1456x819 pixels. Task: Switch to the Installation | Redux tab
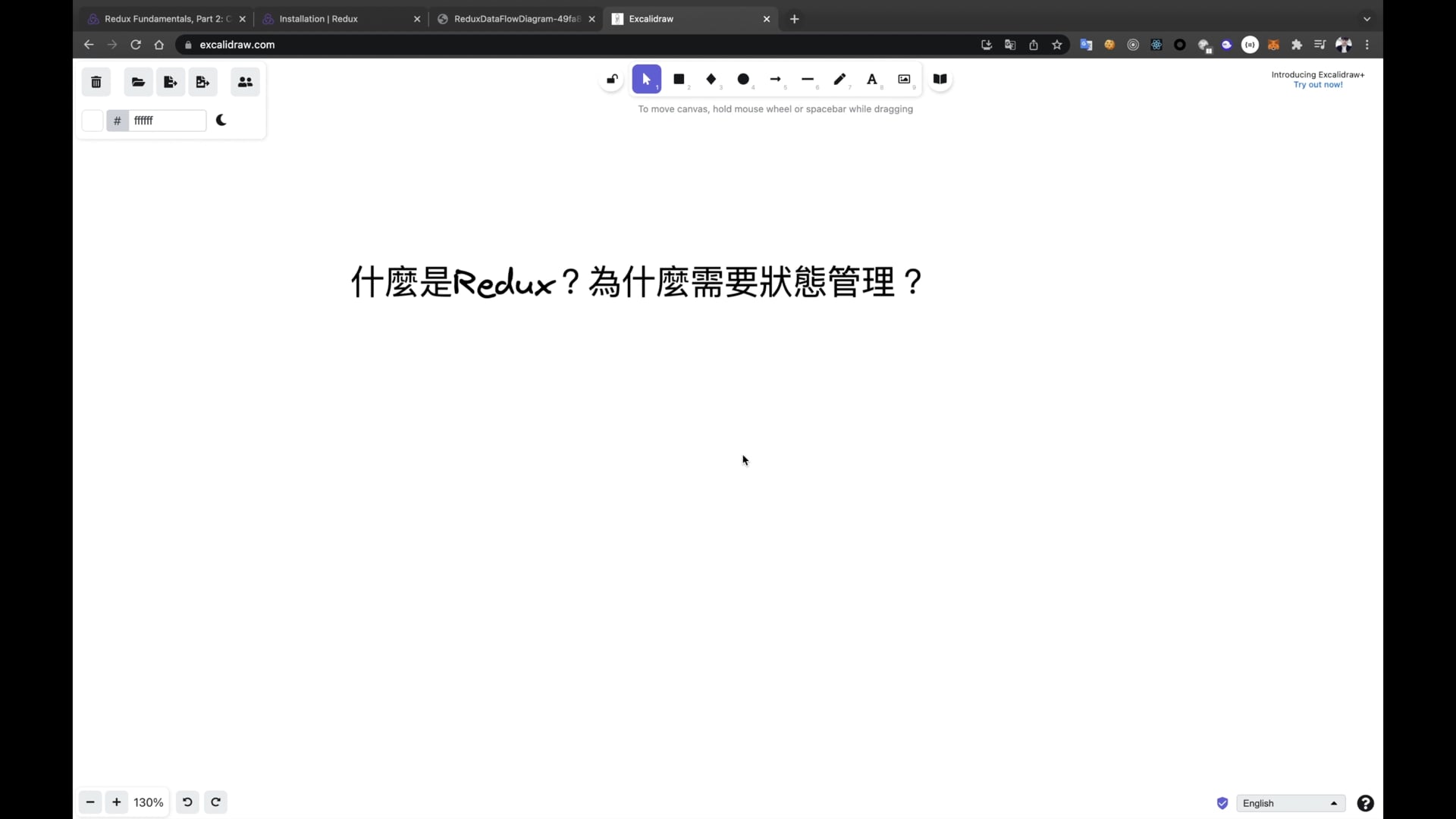coord(334,18)
